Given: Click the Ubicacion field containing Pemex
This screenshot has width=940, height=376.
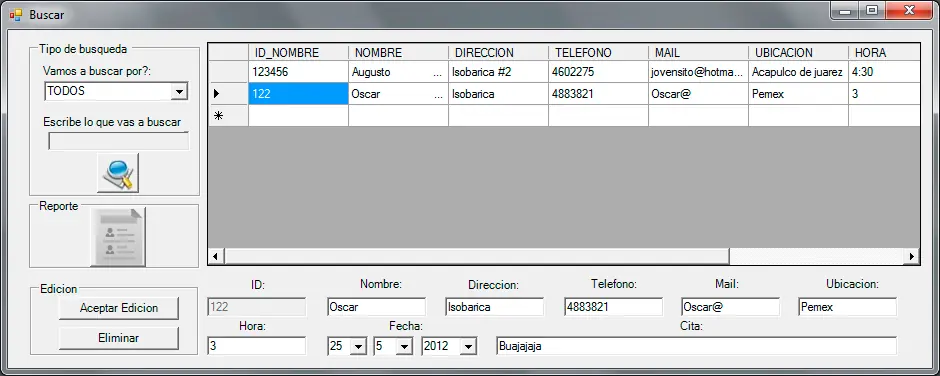Looking at the screenshot, I should 847,307.
